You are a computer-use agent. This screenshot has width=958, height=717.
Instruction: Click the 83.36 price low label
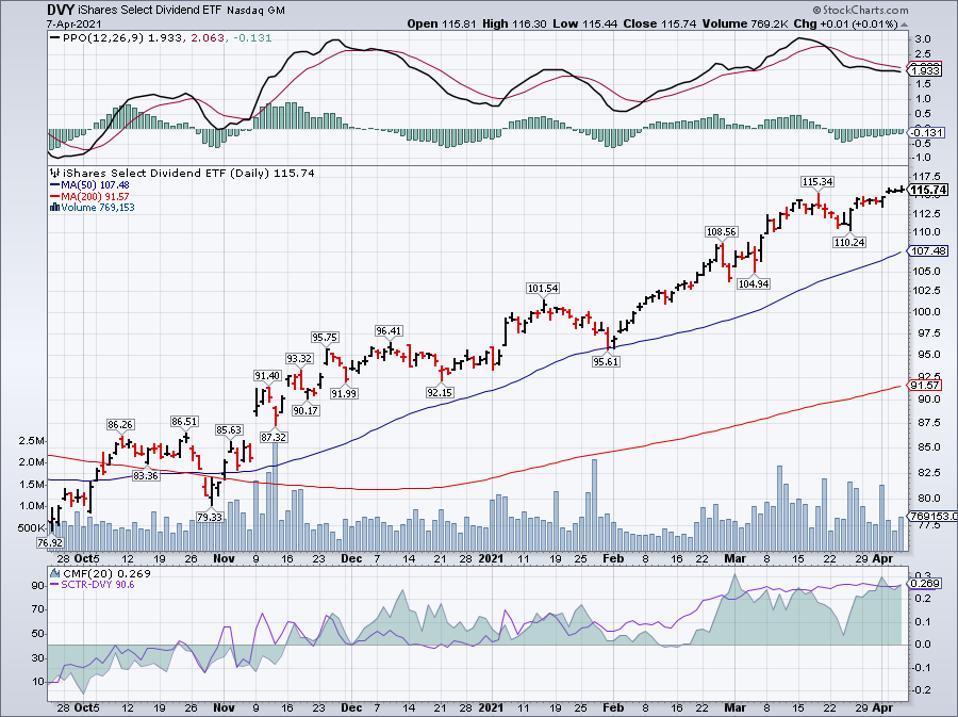pyautogui.click(x=145, y=476)
